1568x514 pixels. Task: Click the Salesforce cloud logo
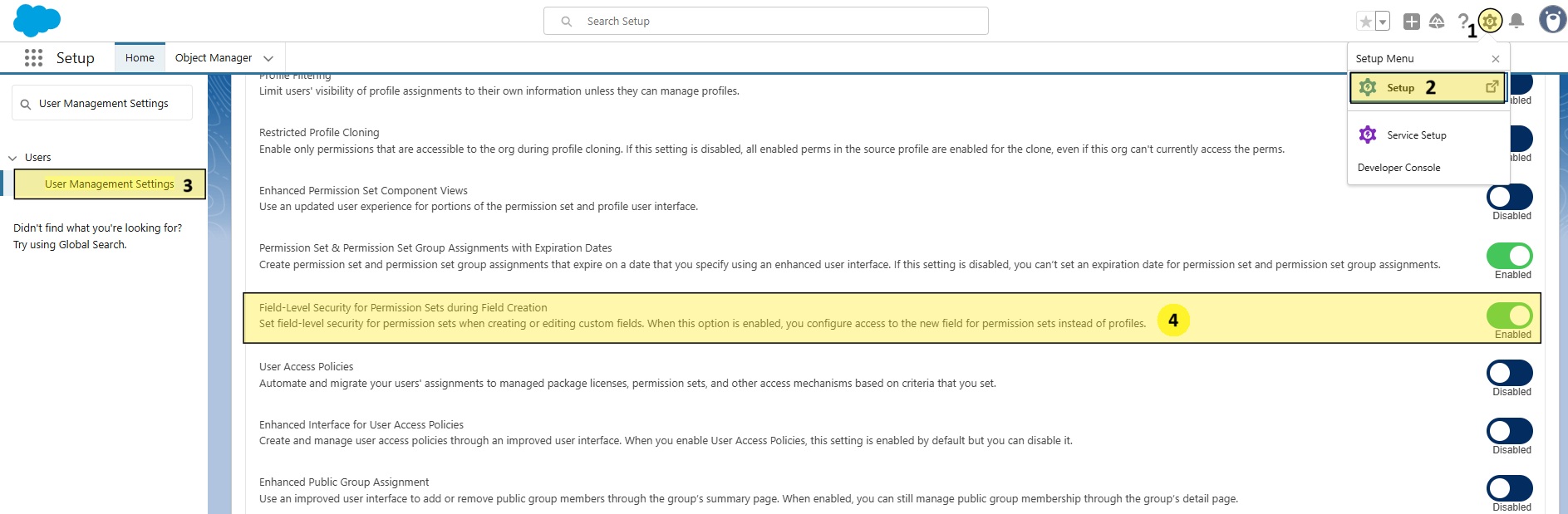point(37,20)
